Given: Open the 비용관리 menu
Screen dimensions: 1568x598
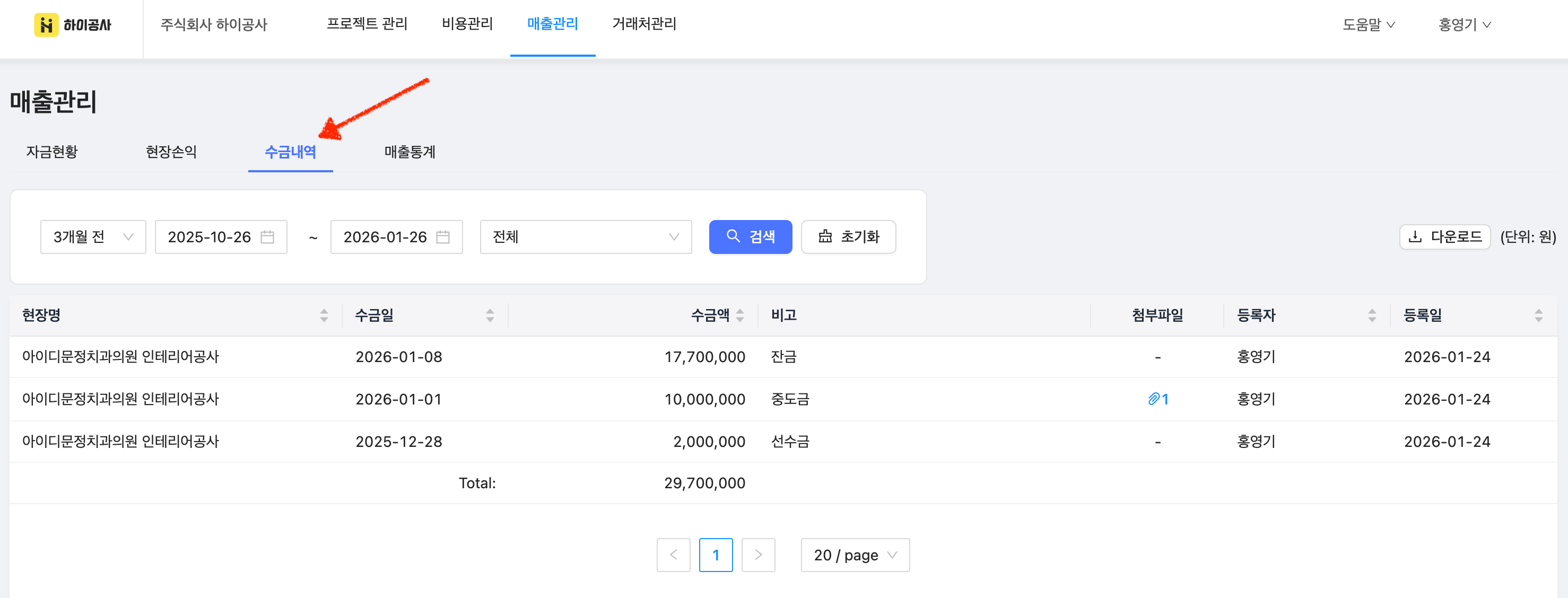Looking at the screenshot, I should point(467,24).
